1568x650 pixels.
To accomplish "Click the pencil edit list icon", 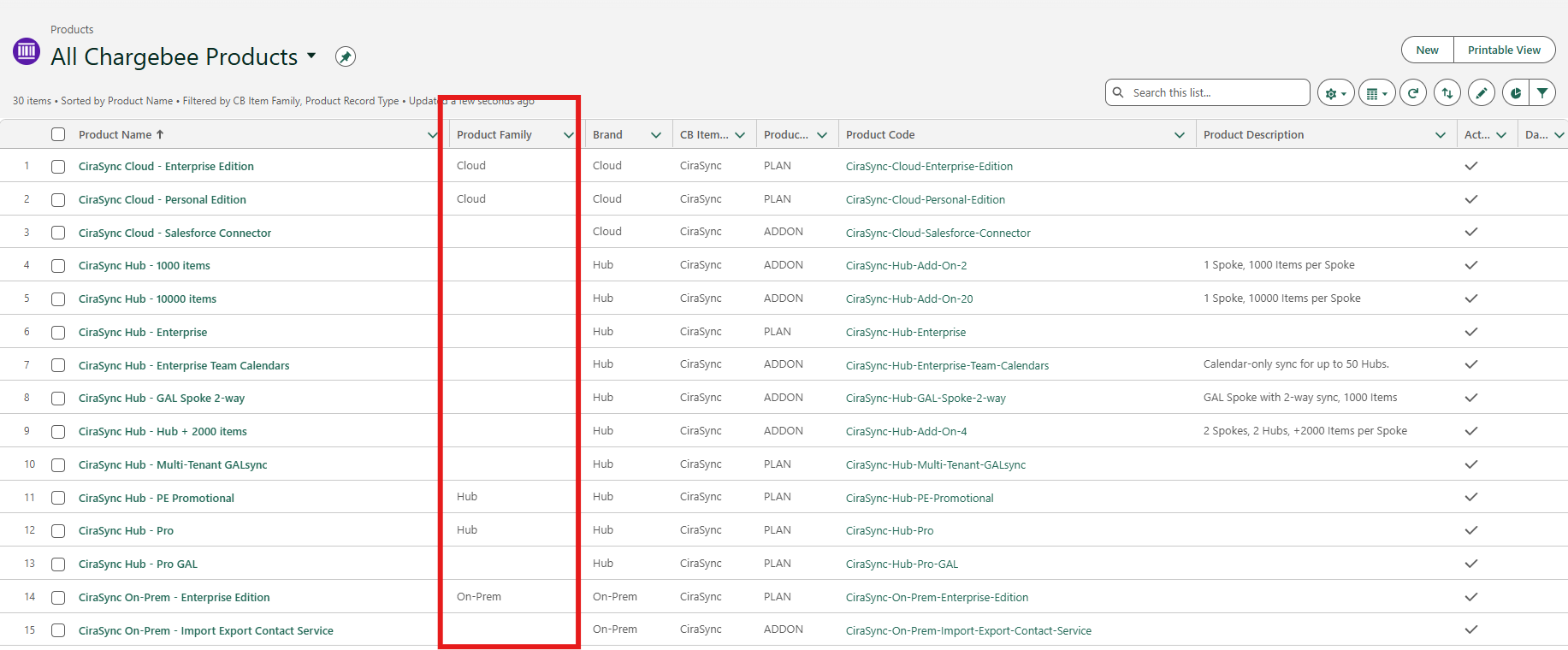I will (x=1482, y=93).
